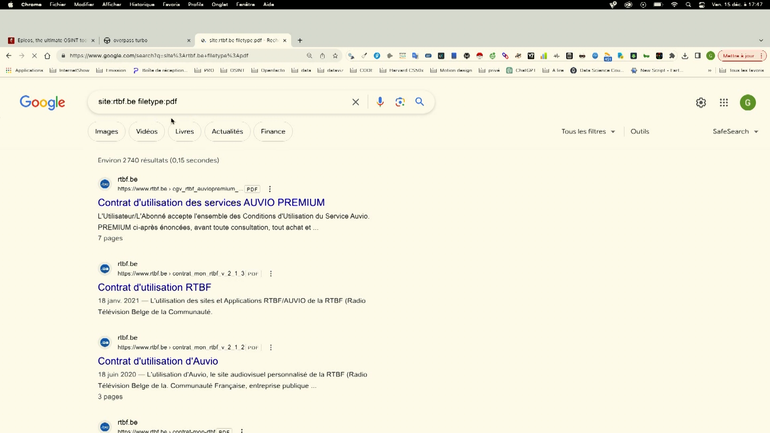Close the overpass turbo tab
770x433 pixels.
coord(189,40)
